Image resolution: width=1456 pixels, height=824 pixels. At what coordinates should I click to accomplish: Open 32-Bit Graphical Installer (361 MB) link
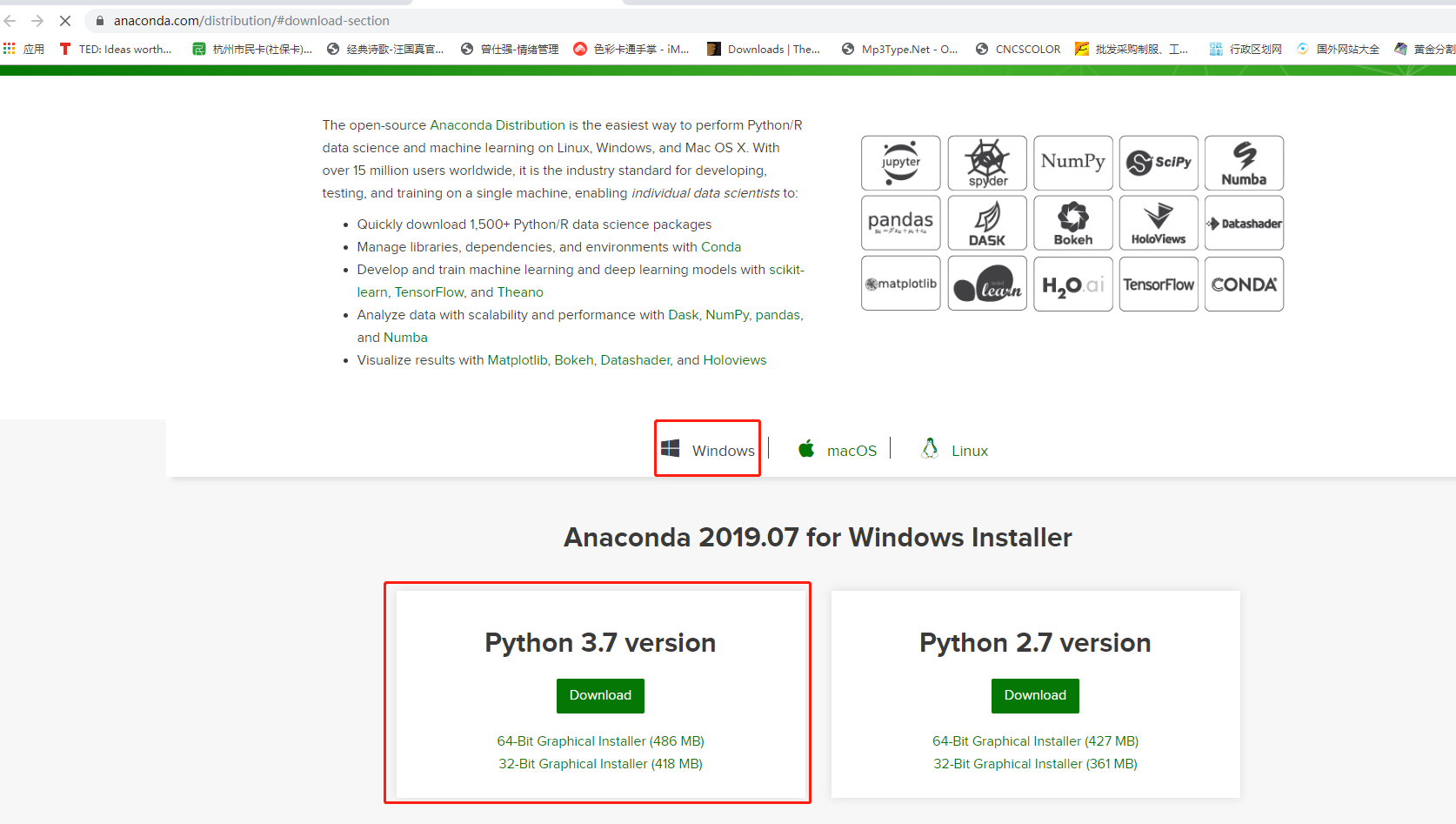pyautogui.click(x=1035, y=764)
